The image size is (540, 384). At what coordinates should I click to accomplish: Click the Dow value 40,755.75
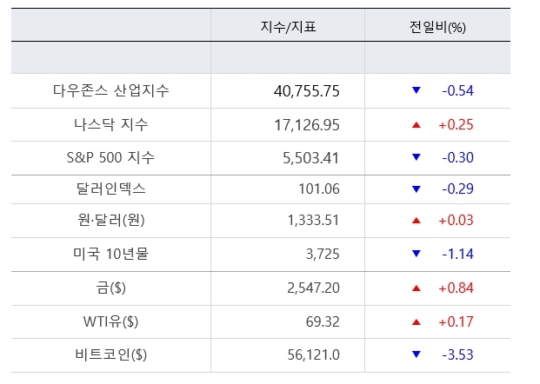point(307,91)
